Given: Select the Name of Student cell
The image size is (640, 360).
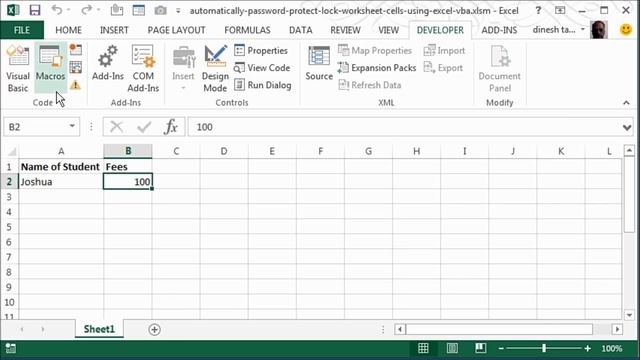Looking at the screenshot, I should pyautogui.click(x=61, y=167).
